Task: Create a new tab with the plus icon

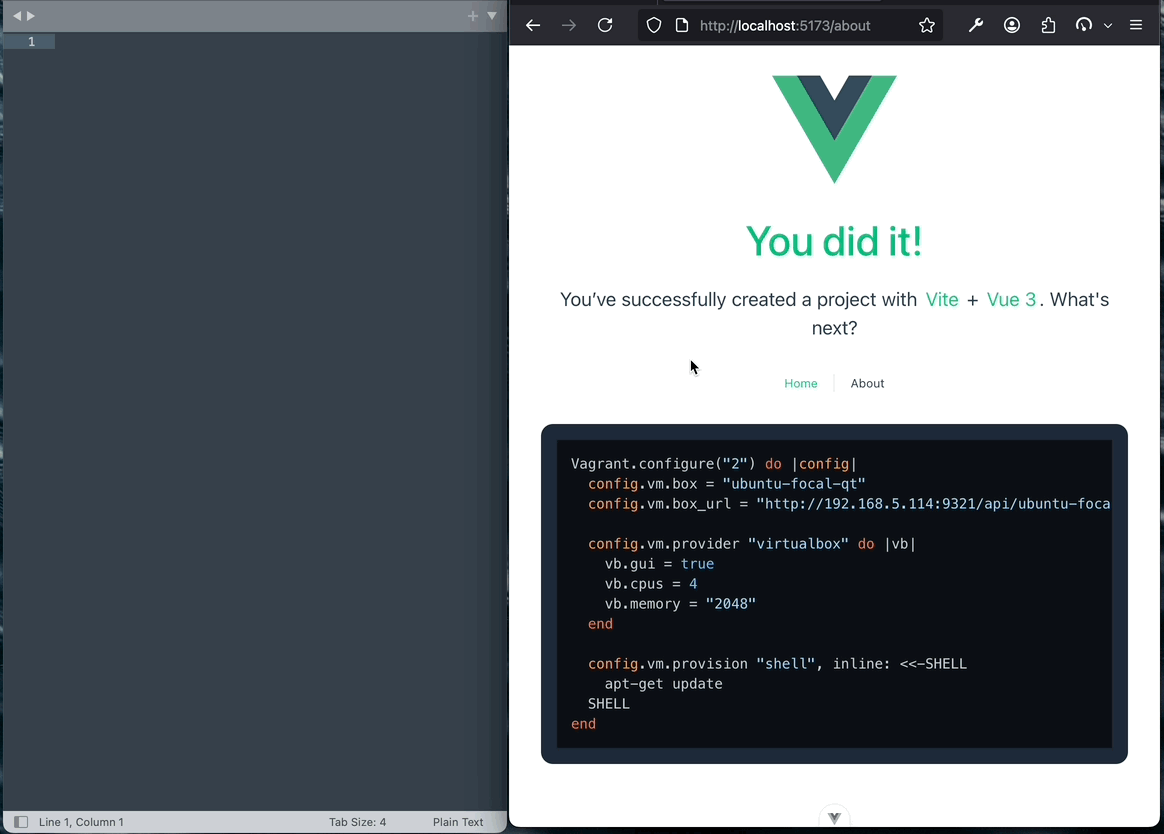Action: coord(471,16)
